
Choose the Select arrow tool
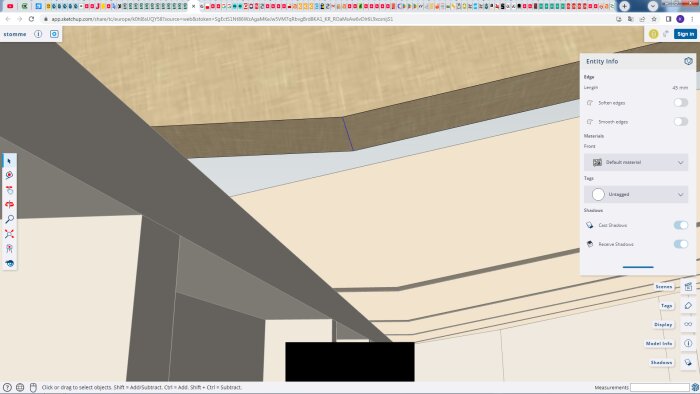click(9, 161)
